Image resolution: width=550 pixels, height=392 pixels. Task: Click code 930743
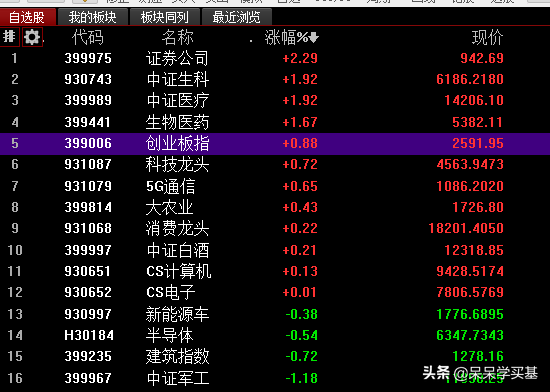coord(88,79)
